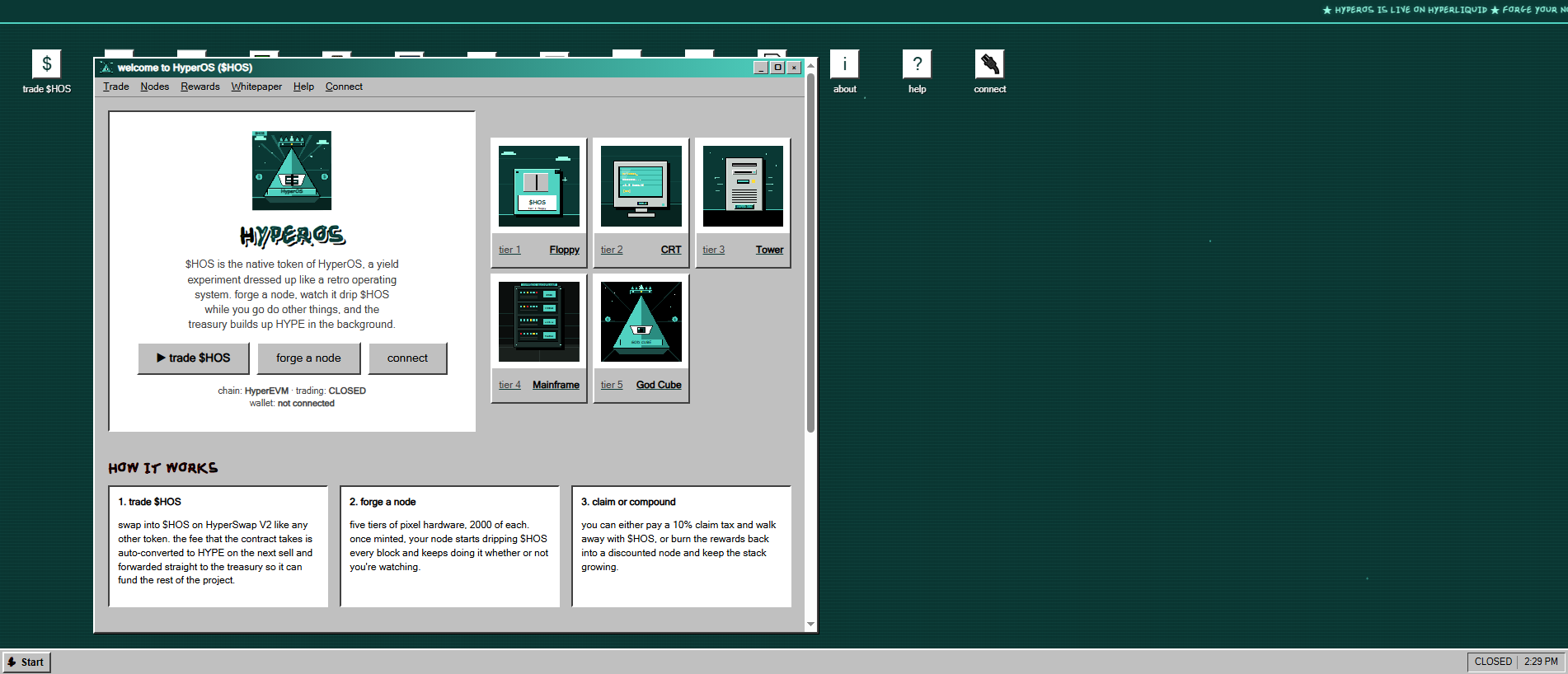The image size is (1568, 674).
Task: Follow the Mainframe link
Action: 556,385
